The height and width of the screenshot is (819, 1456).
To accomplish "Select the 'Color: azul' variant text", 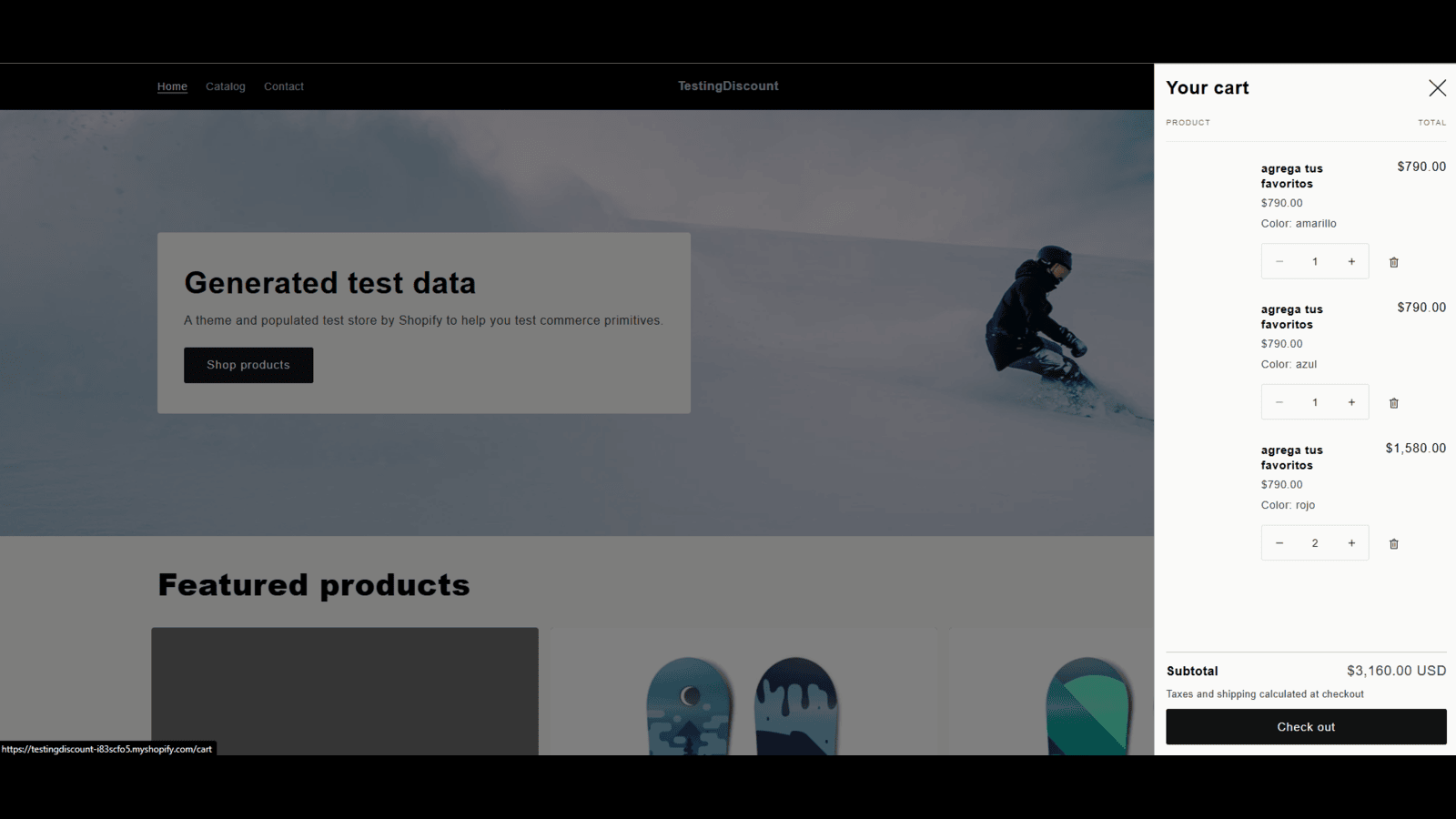I will click(1289, 364).
